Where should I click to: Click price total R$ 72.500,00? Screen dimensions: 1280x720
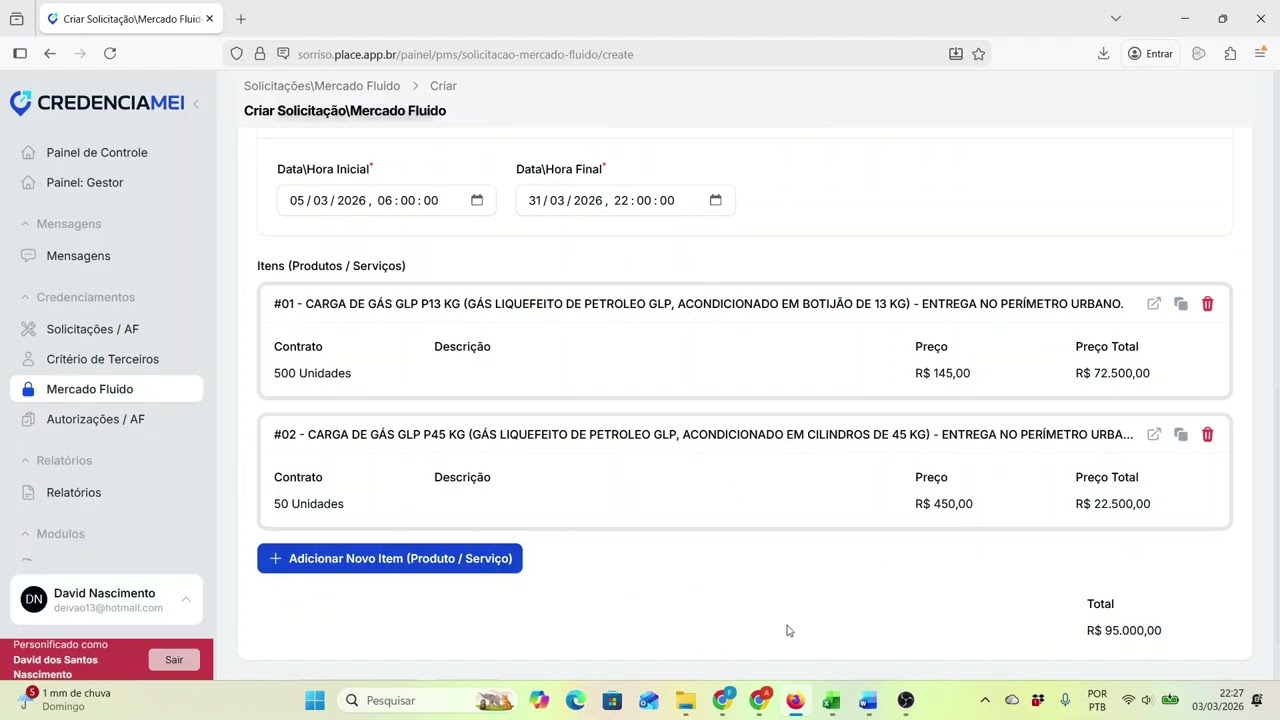tap(1113, 373)
